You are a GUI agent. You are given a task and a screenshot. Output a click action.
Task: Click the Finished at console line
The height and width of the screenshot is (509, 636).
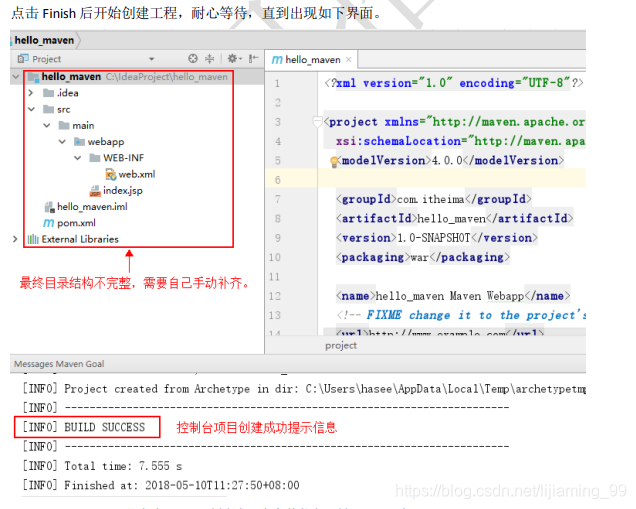(x=161, y=485)
